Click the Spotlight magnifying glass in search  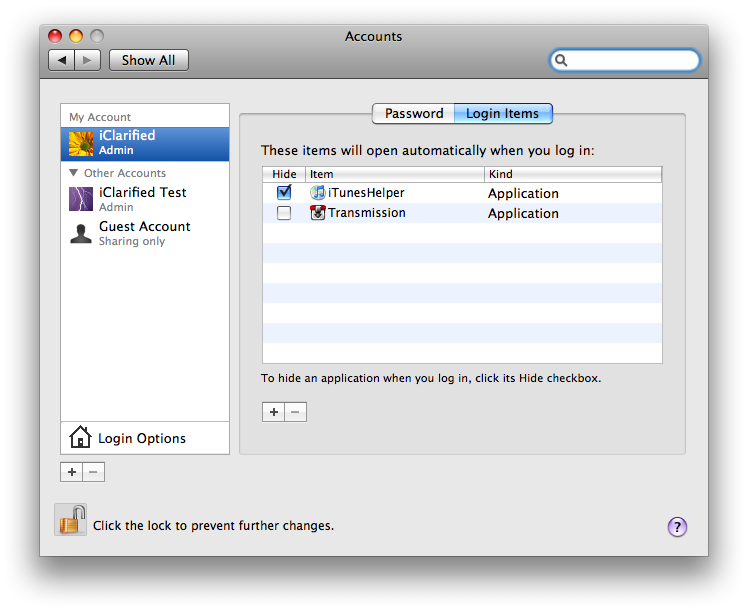(x=562, y=60)
